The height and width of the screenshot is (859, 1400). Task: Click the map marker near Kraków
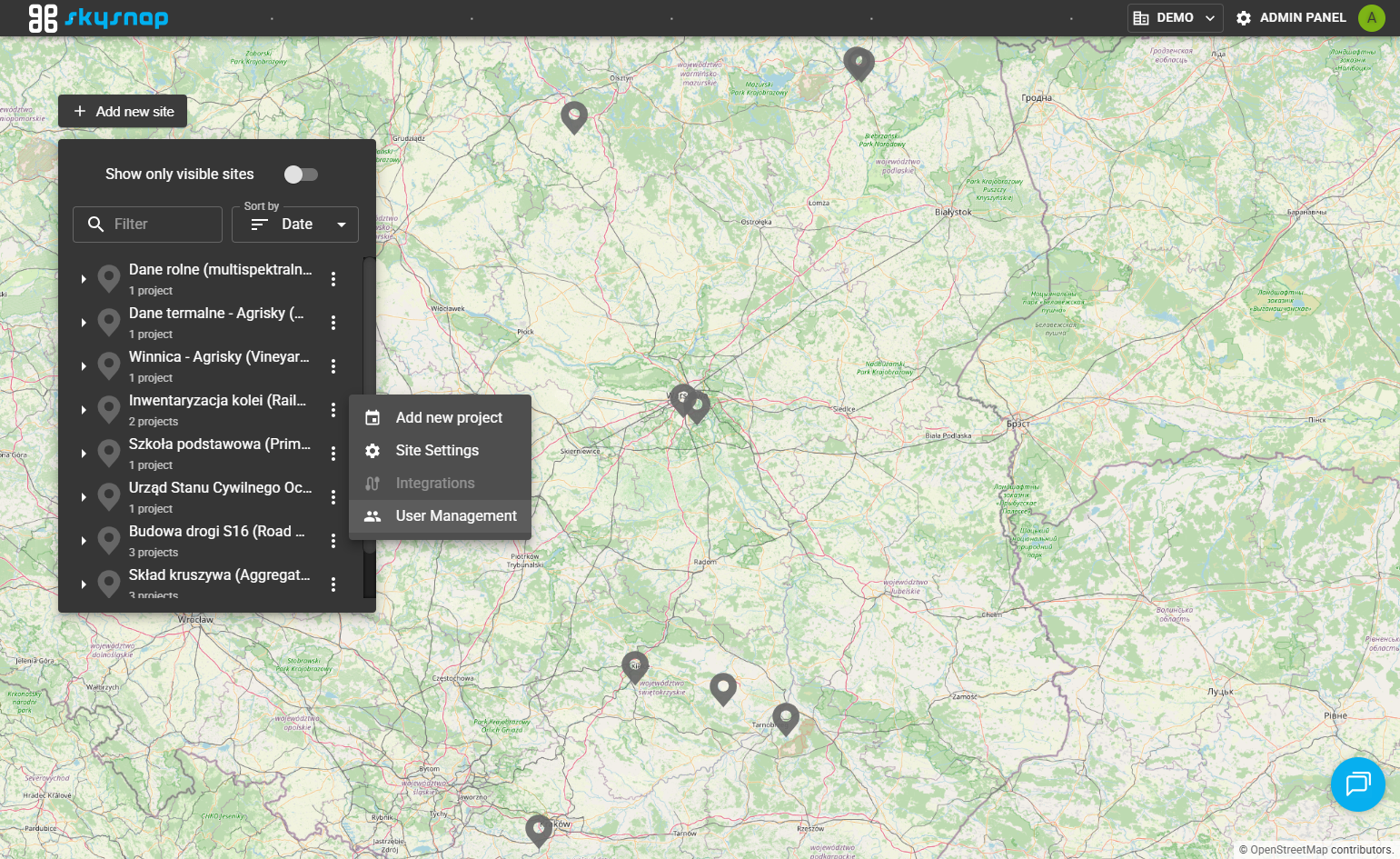539,831
